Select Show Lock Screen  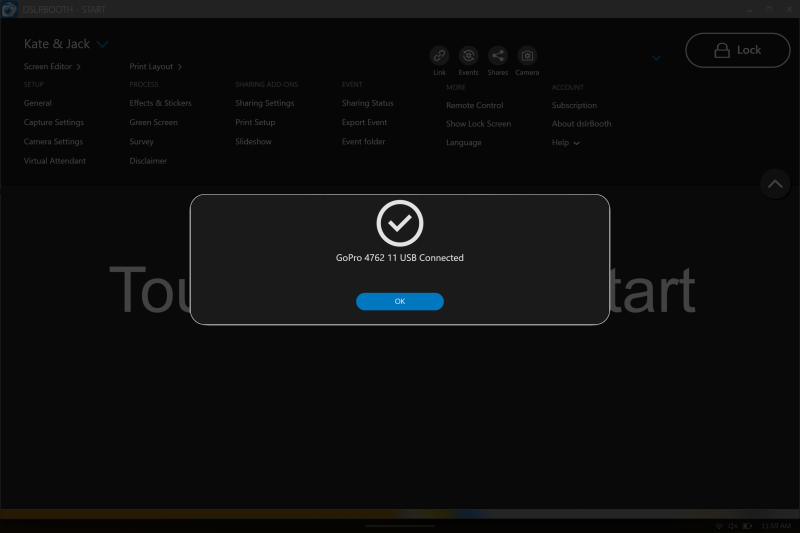(x=479, y=124)
